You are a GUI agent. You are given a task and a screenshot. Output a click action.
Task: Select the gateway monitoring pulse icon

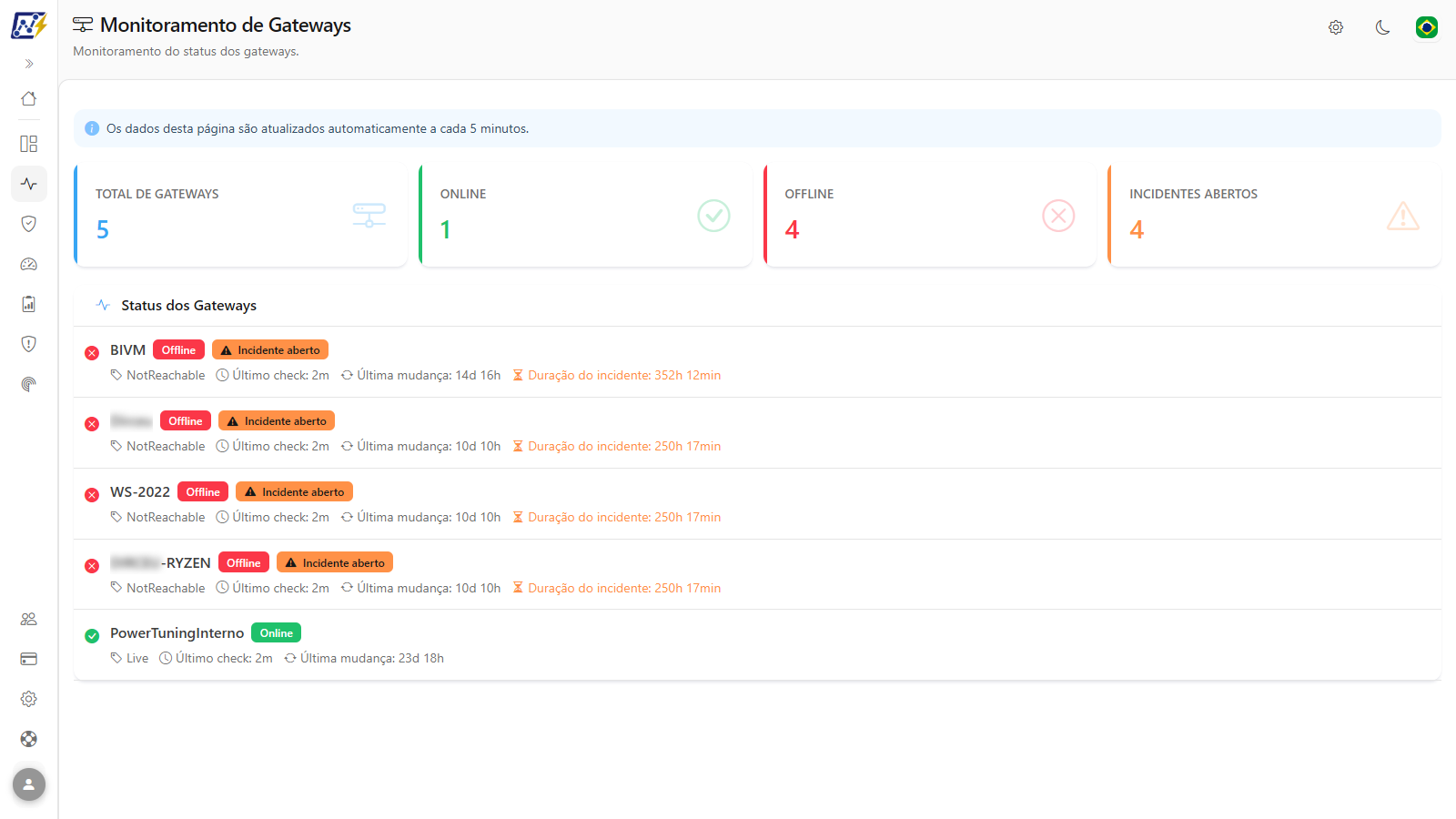[x=29, y=184]
